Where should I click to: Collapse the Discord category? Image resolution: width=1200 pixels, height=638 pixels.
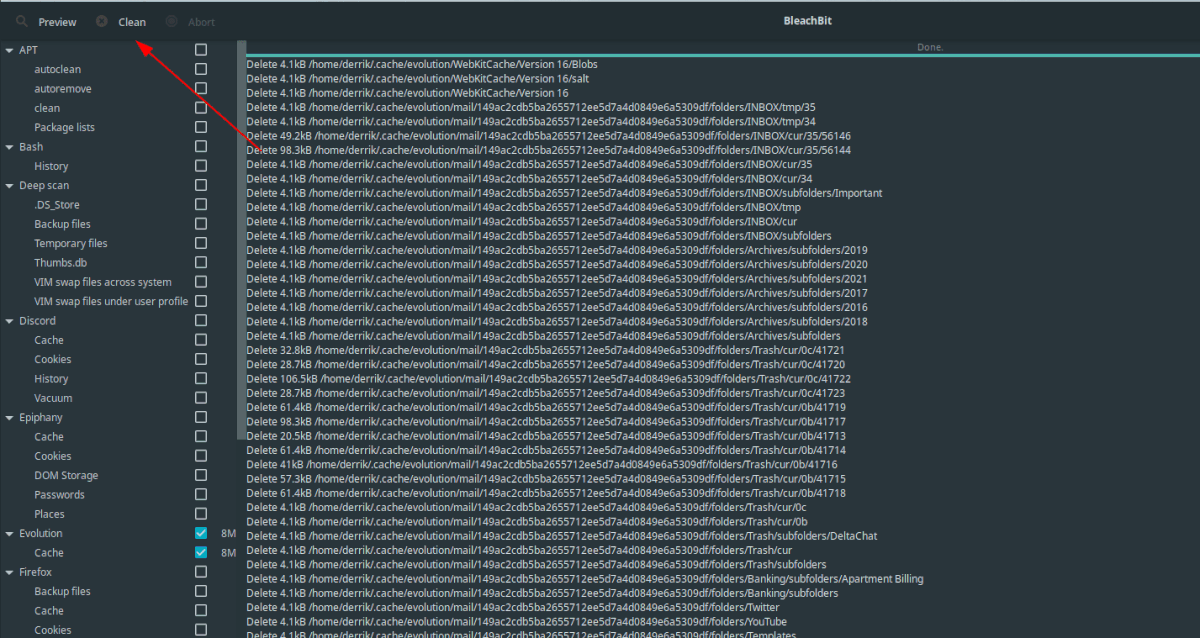tap(9, 321)
